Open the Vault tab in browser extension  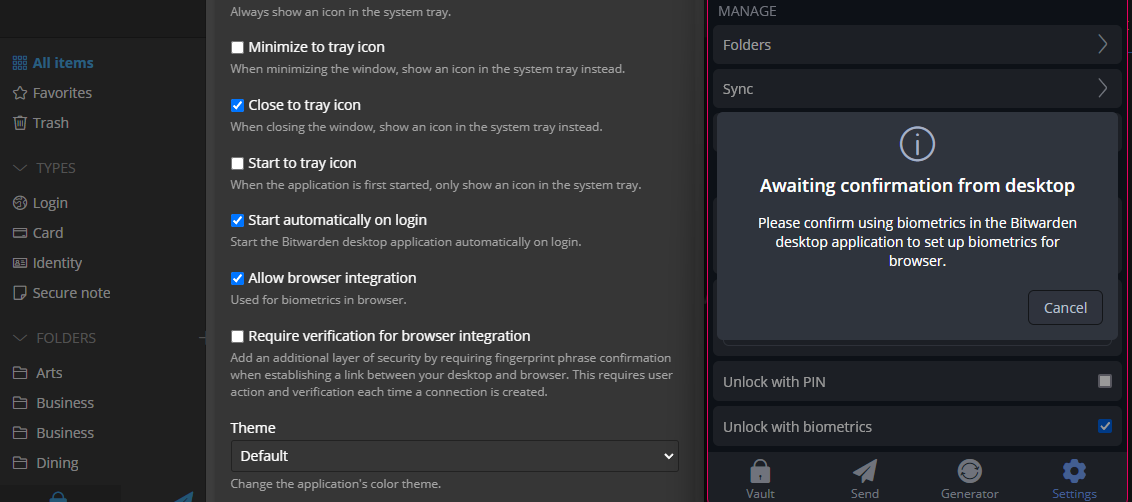click(760, 480)
